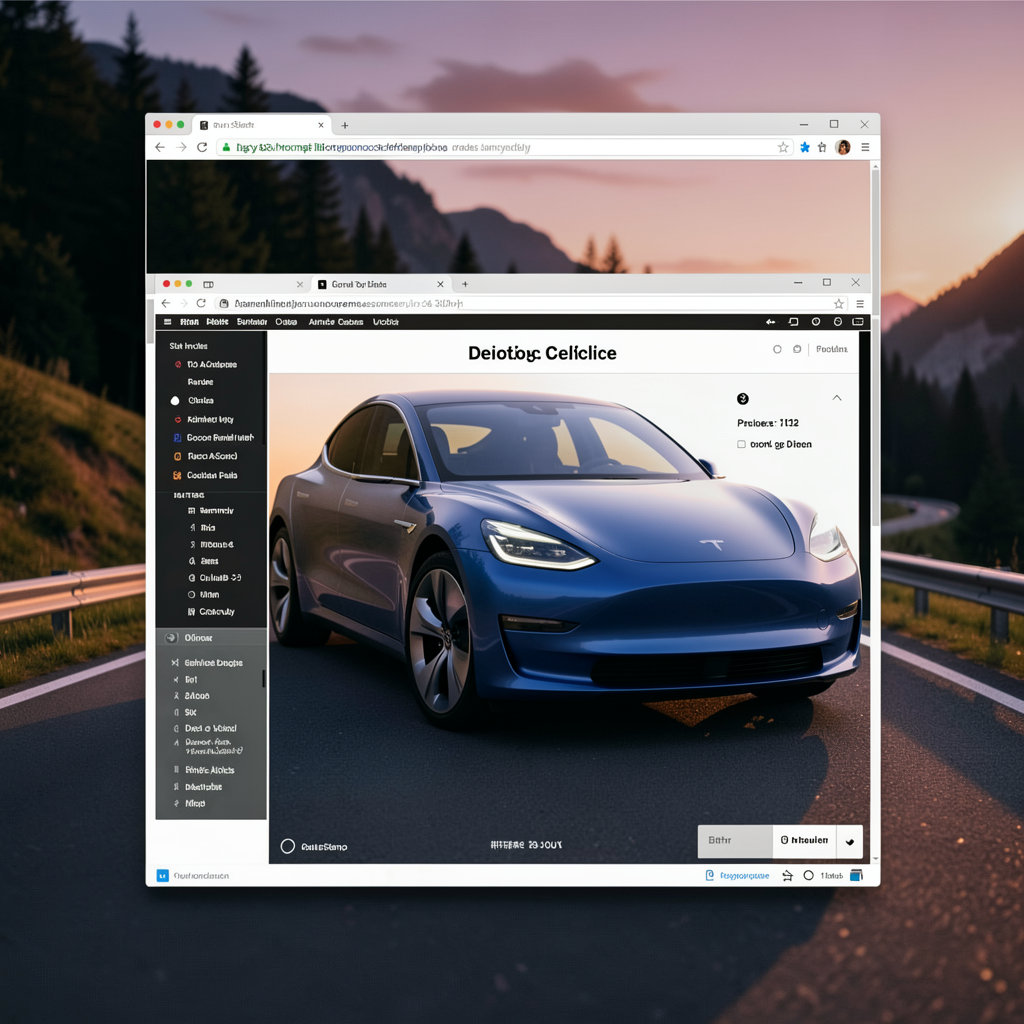The height and width of the screenshot is (1024, 1024).
Task: Click the chat bubble icon beside the Footdna link
Action: click(x=797, y=349)
